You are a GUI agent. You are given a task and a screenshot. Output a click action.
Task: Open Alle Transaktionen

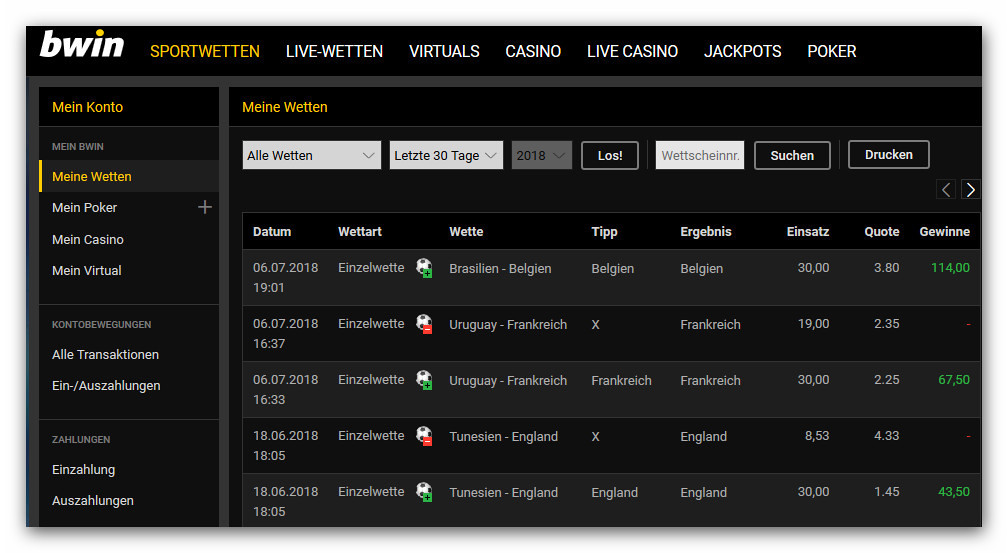105,354
